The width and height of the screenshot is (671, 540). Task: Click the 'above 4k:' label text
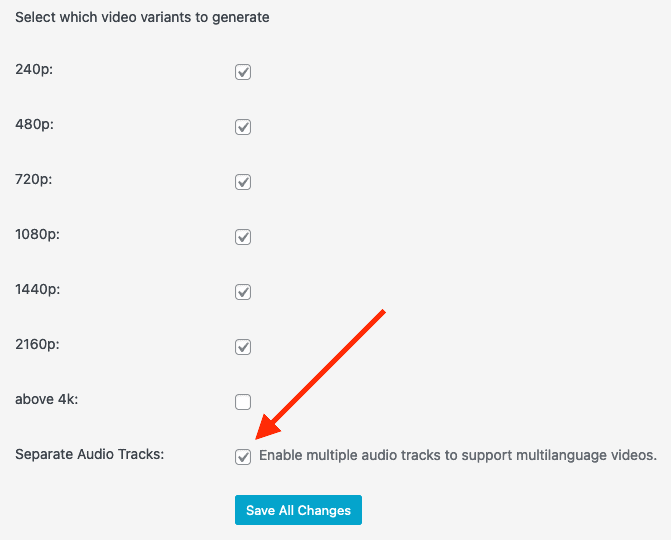coord(47,399)
